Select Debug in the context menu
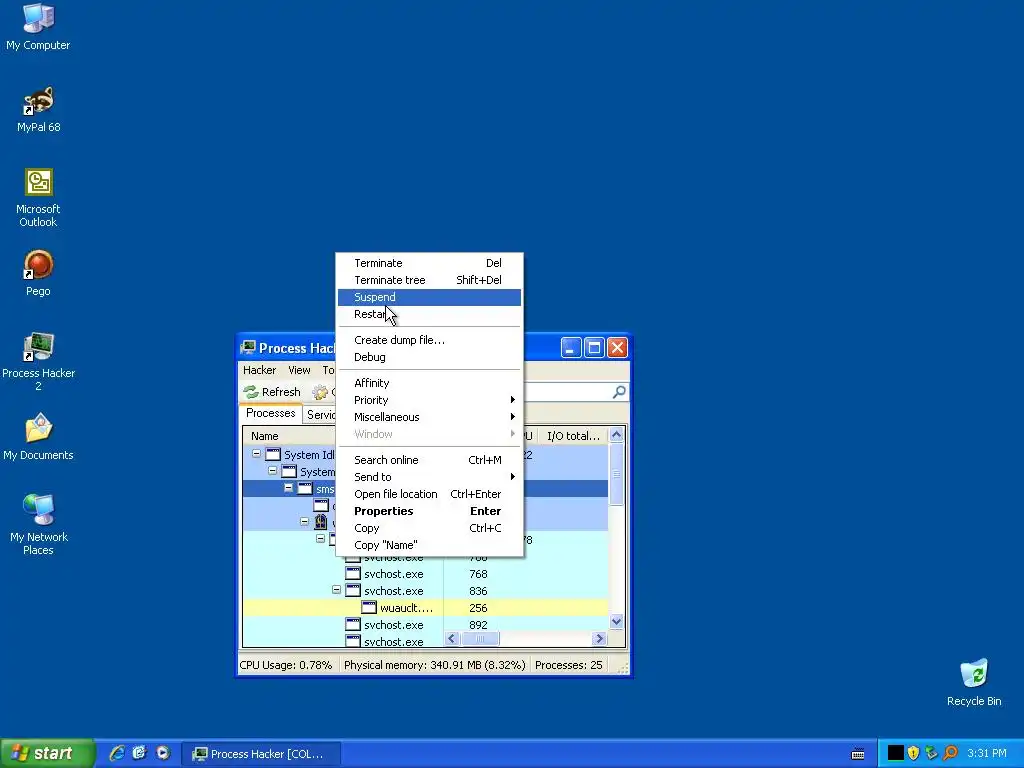This screenshot has width=1024, height=768. 429,357
